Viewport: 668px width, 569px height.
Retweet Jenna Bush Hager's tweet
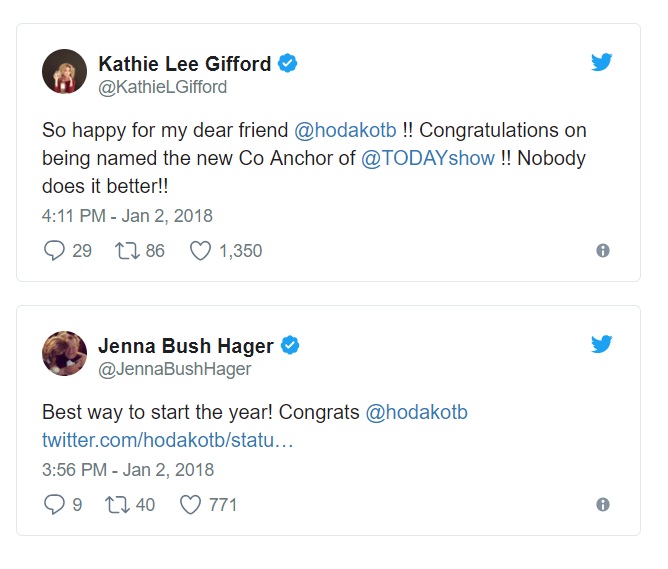(x=117, y=505)
